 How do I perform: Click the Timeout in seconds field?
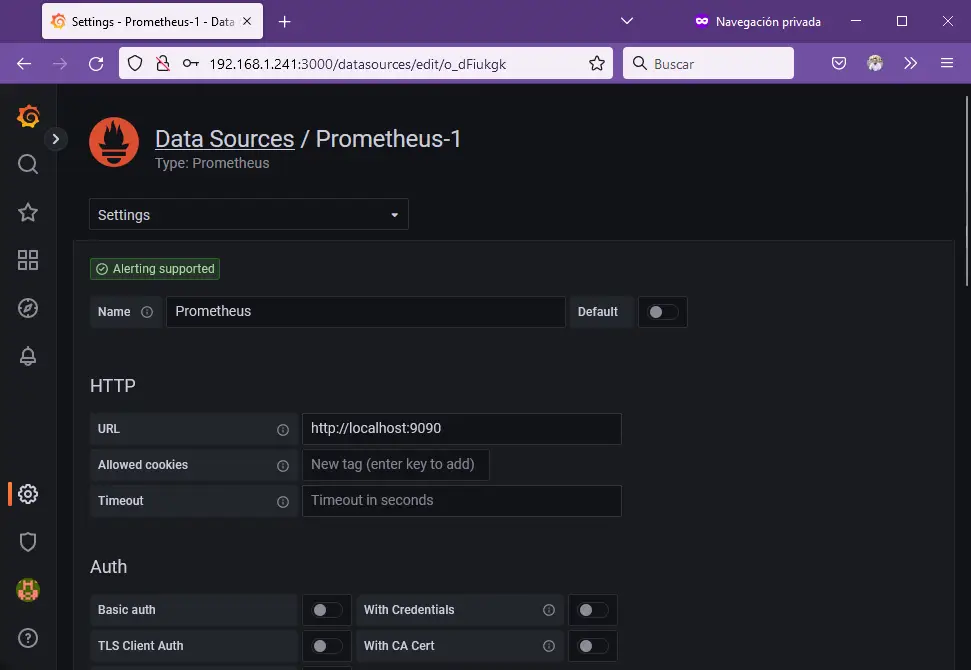click(461, 500)
